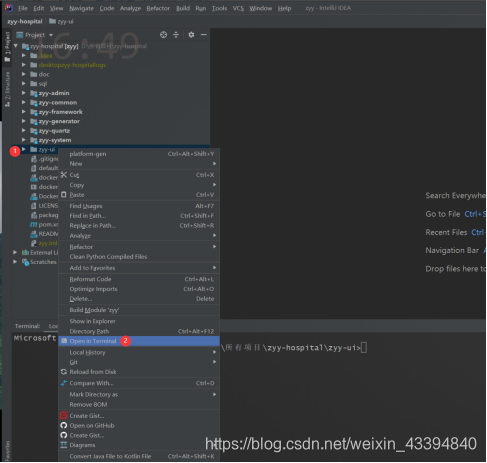Click the Terminal panel label
This screenshot has width=487, height=463.
click(27, 326)
